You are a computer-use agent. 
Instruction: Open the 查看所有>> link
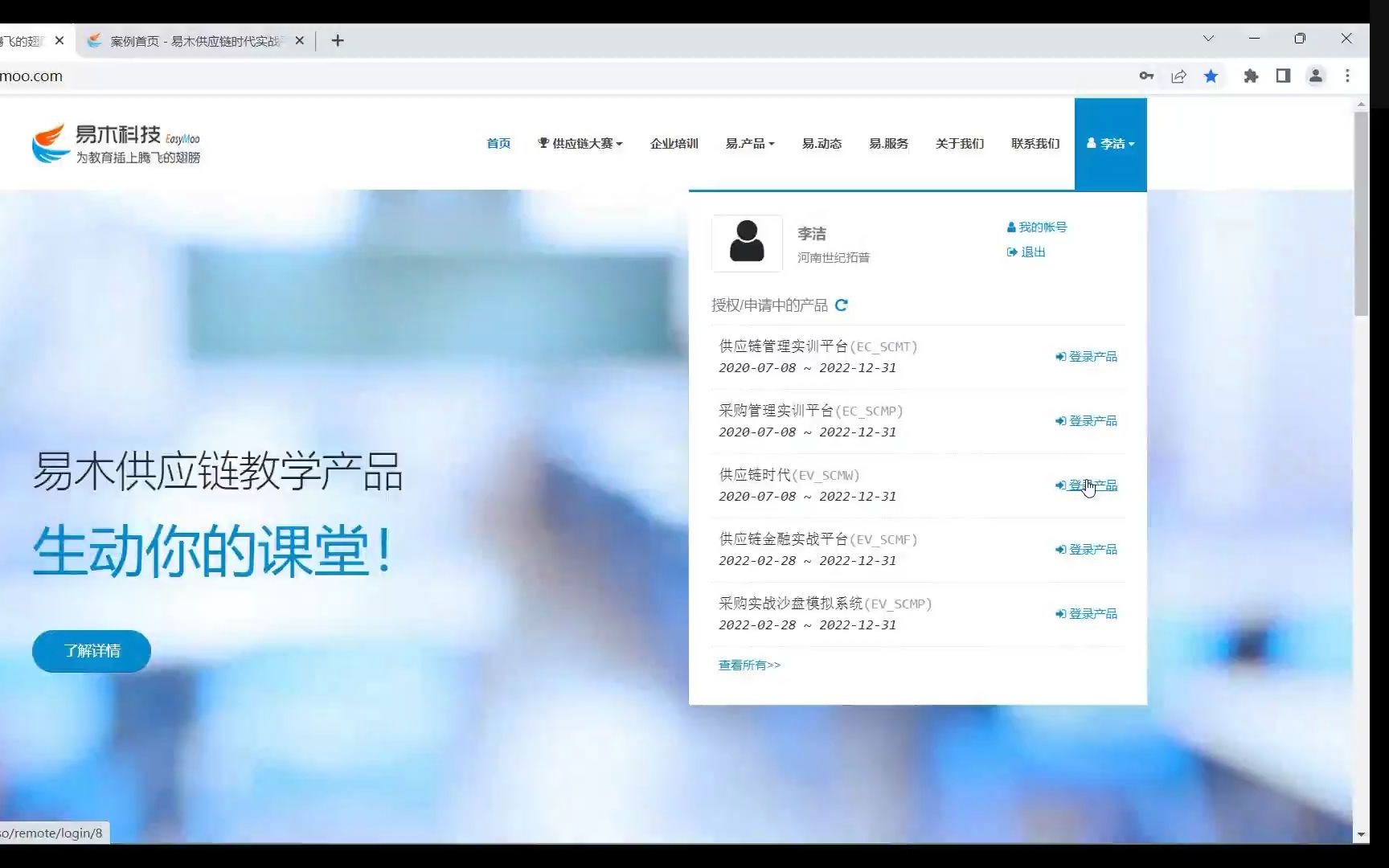[749, 665]
